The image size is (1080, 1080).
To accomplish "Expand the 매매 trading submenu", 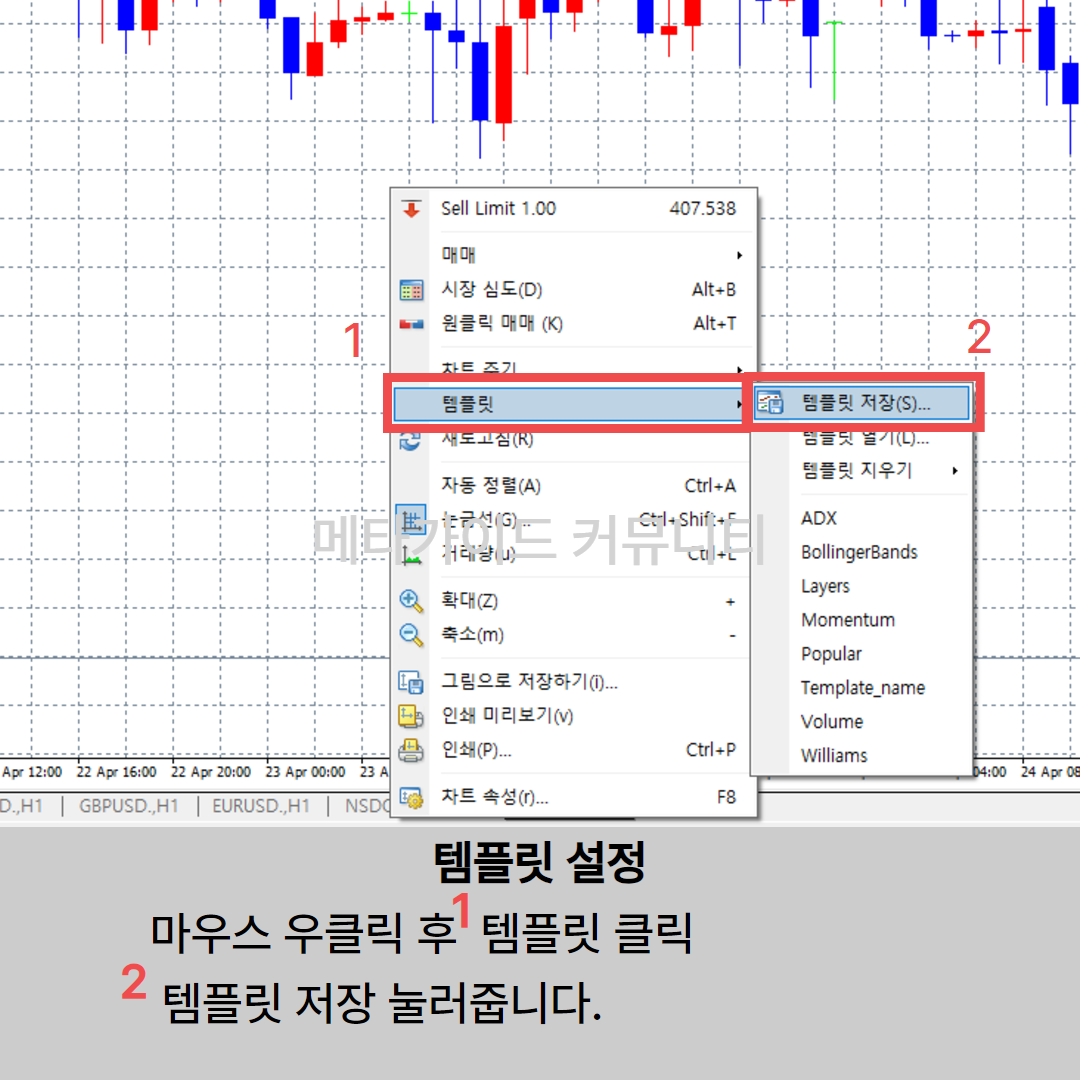I will (x=588, y=255).
